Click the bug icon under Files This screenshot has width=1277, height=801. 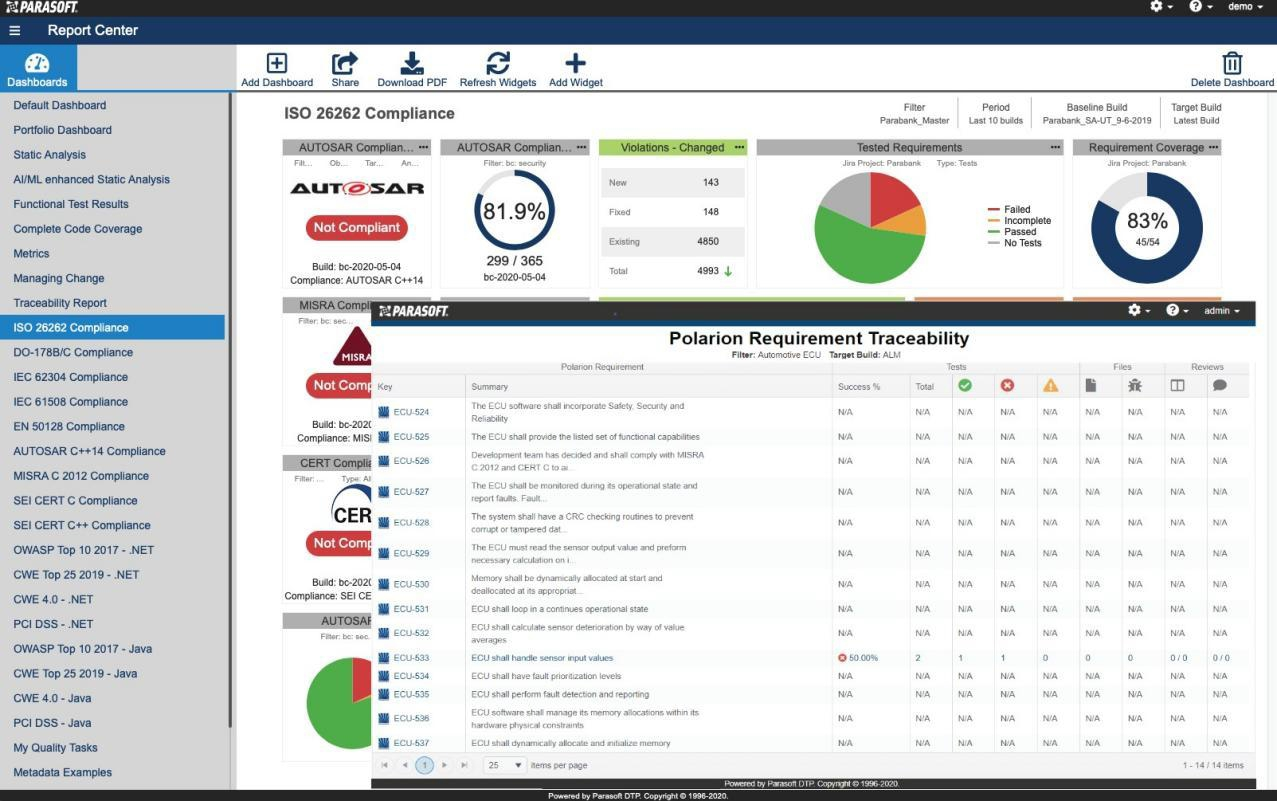pyautogui.click(x=1135, y=385)
